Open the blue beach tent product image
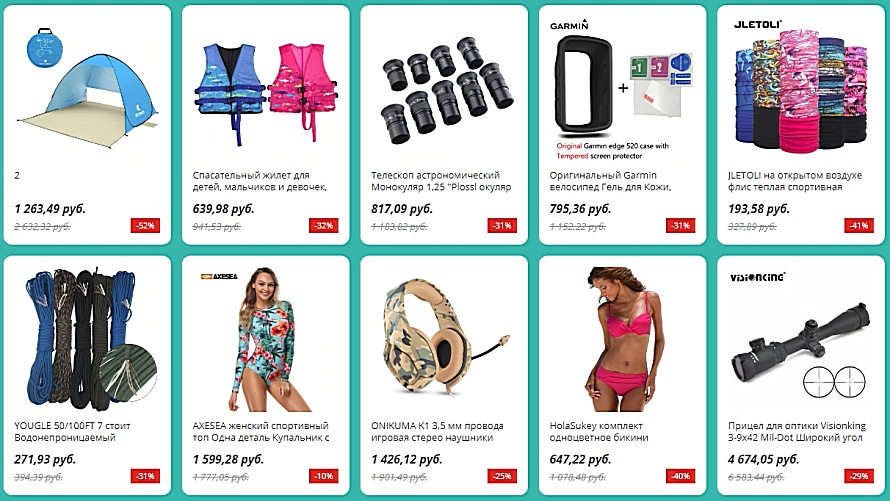 coord(87,88)
